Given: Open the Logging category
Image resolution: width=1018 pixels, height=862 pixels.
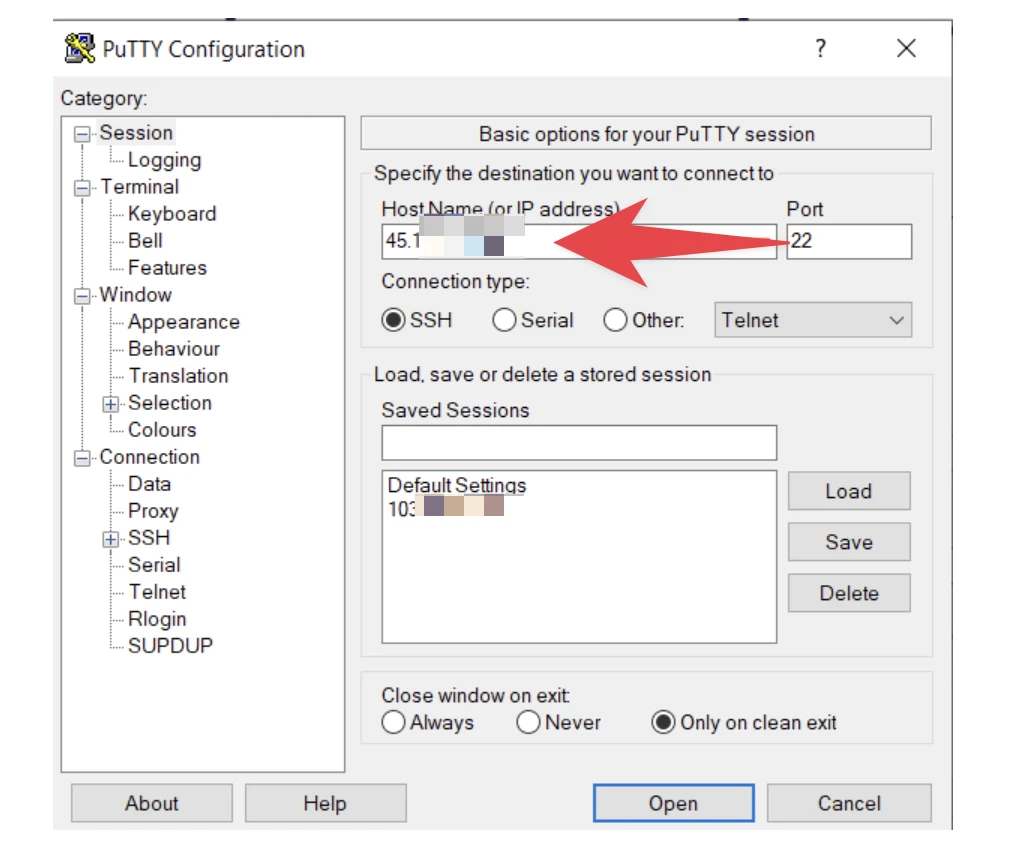Looking at the screenshot, I should (x=164, y=160).
